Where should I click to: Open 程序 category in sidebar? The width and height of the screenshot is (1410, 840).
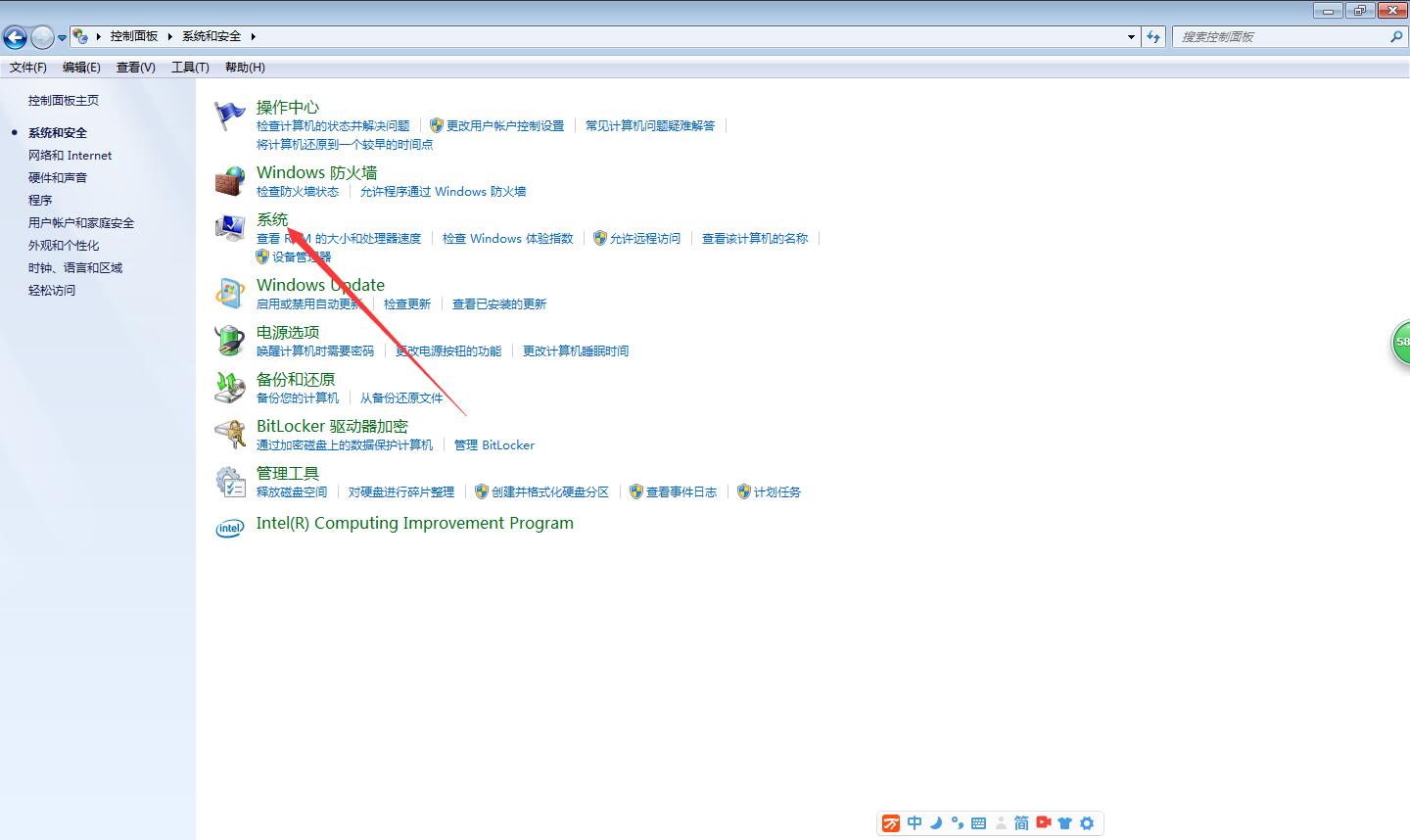(40, 201)
